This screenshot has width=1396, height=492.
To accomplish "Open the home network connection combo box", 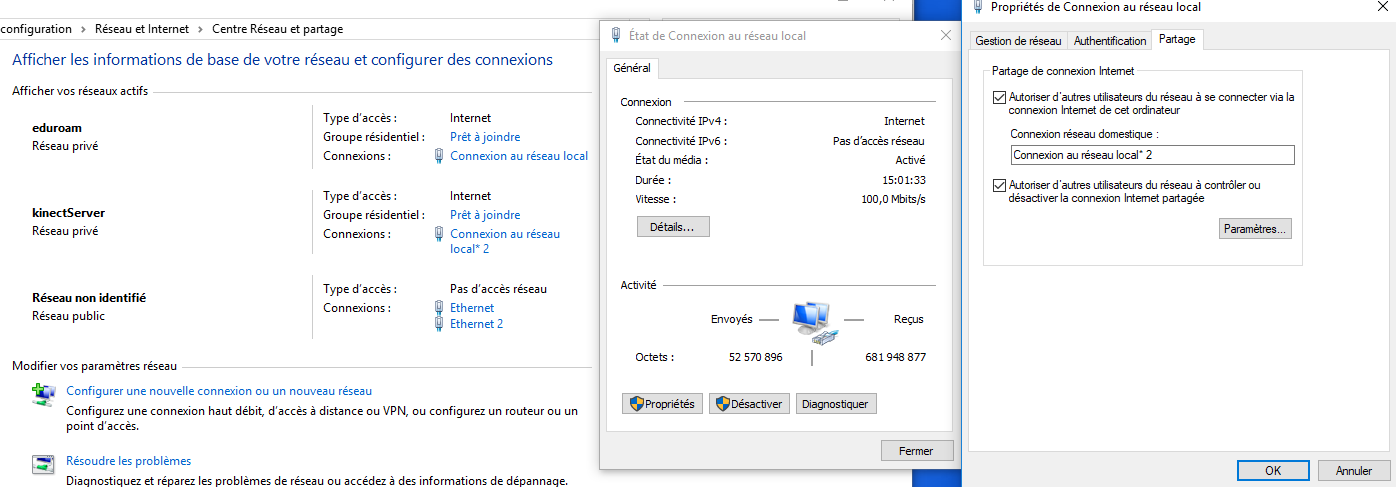I will click(1152, 155).
